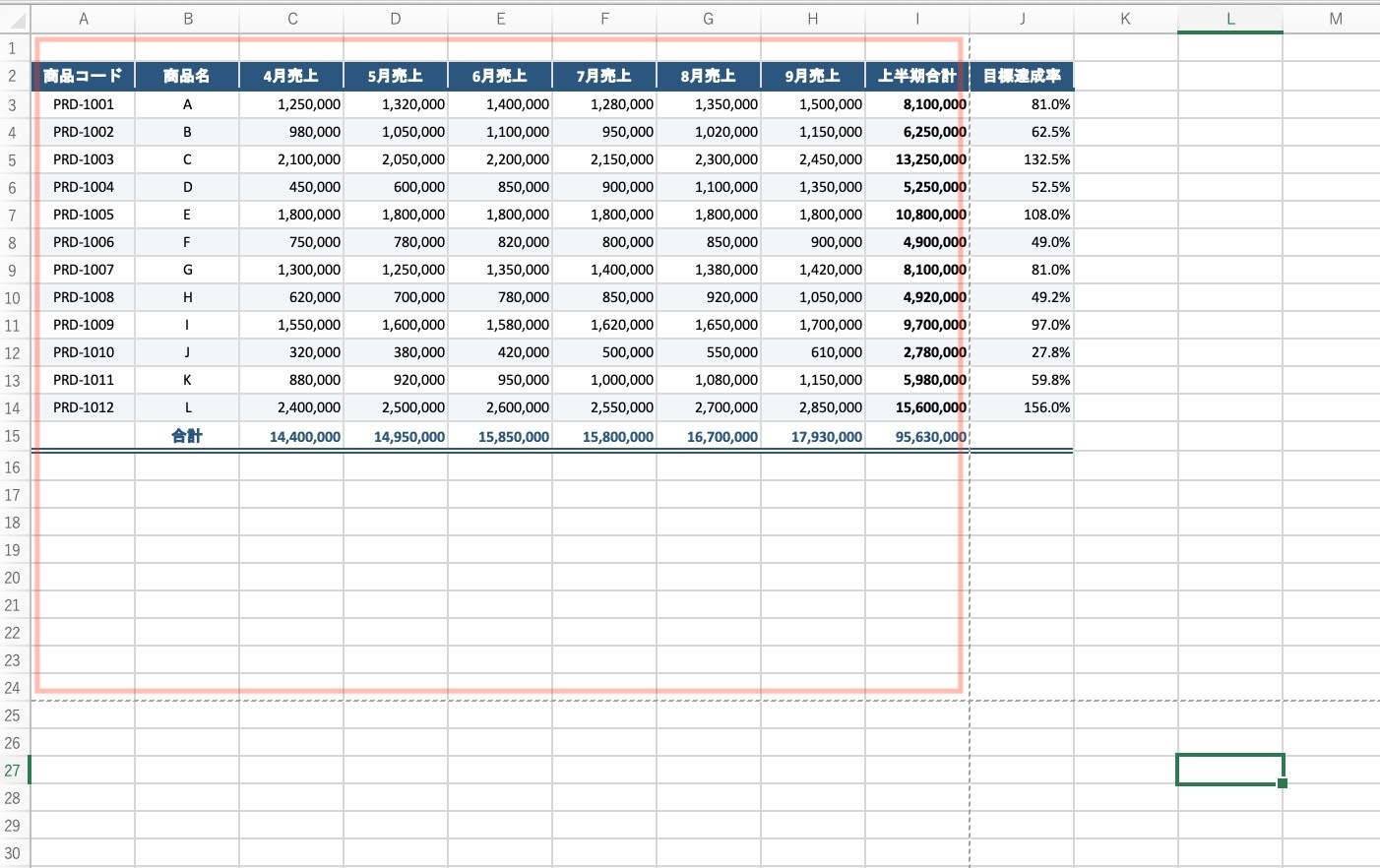The image size is (1380, 868).
Task: Click column J header
Action: (x=1022, y=19)
